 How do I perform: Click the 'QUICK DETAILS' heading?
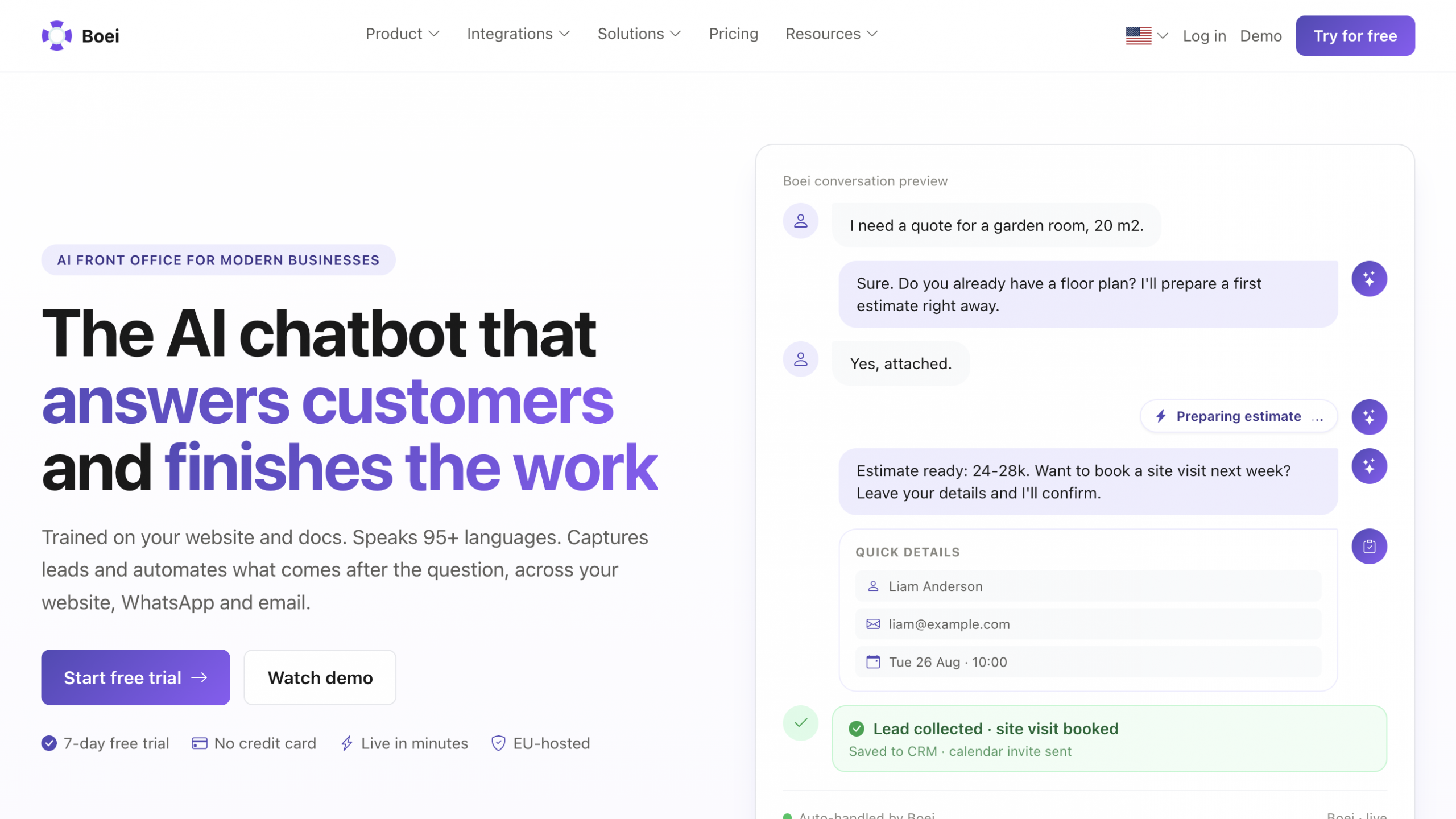[x=907, y=552]
